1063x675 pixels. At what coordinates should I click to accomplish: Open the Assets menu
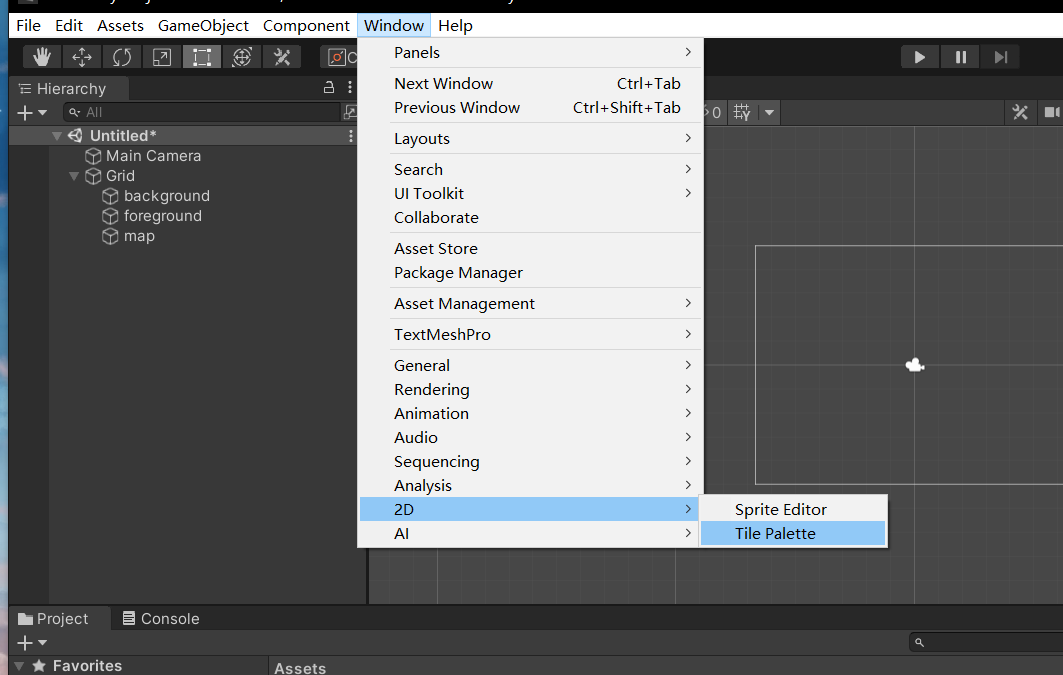[120, 26]
